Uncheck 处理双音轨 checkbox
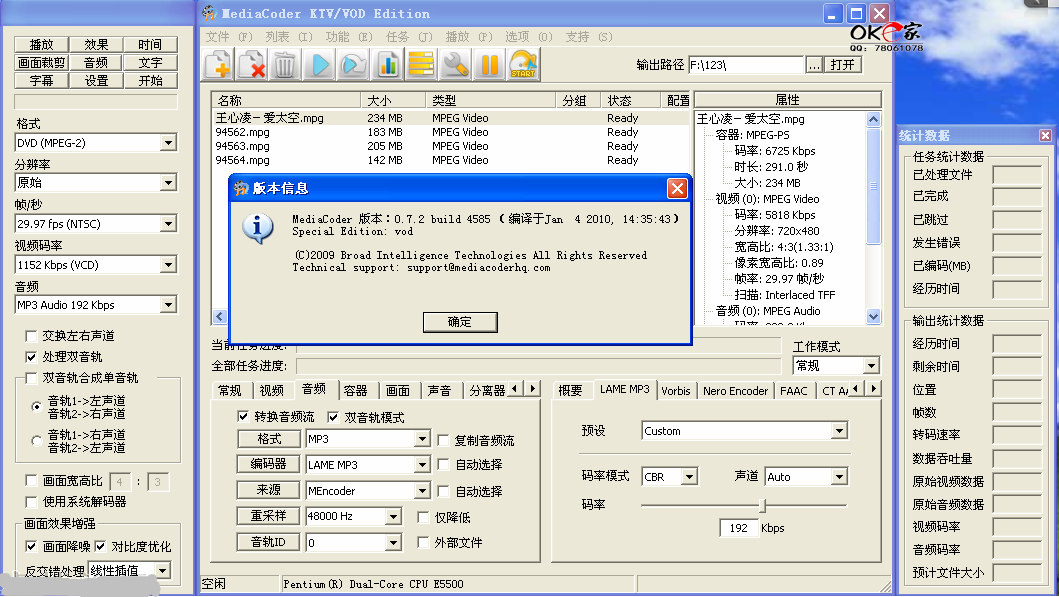Viewport: 1059px width, 597px height. (31, 357)
